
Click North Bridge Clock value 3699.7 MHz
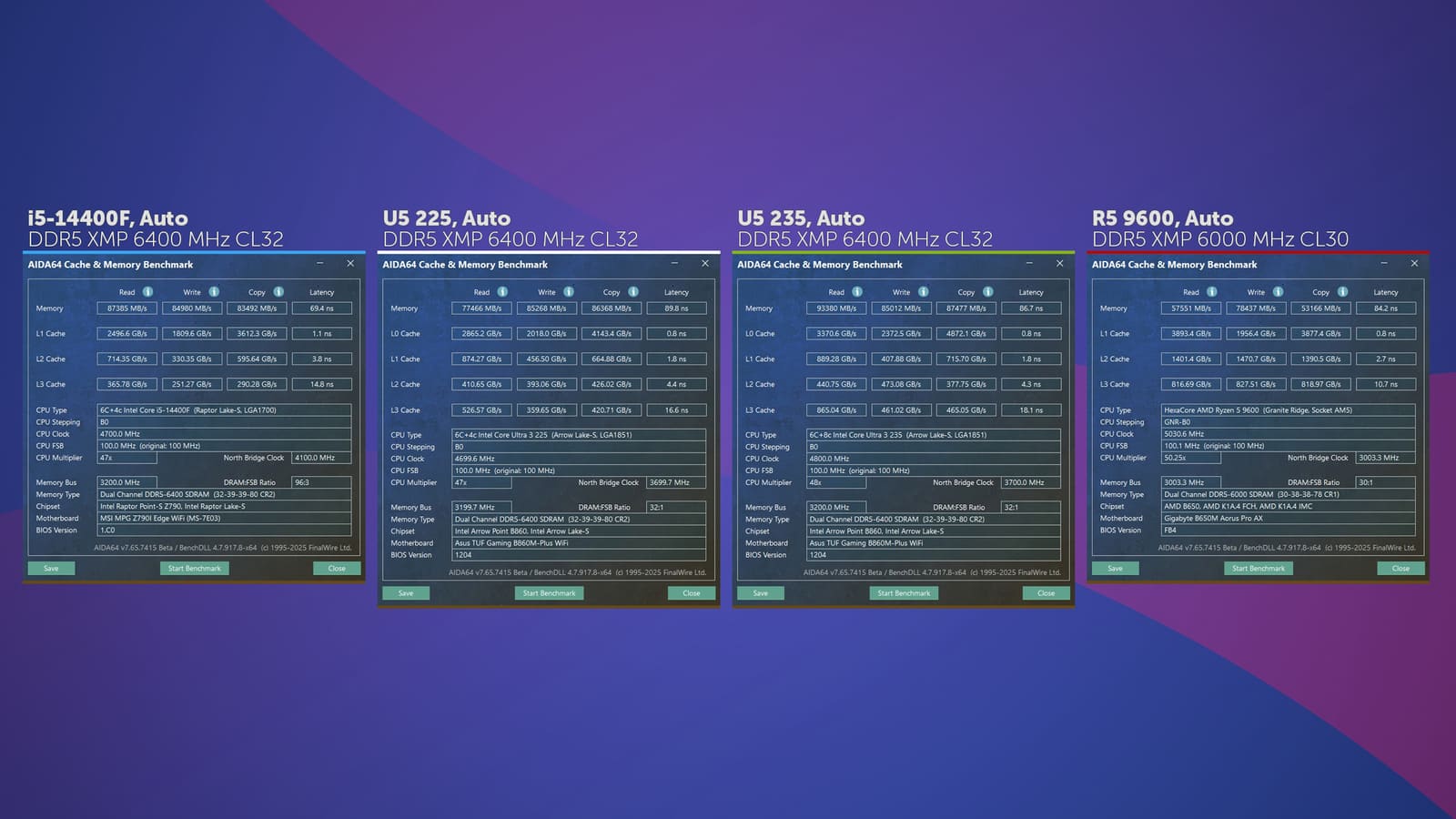pyautogui.click(x=676, y=482)
